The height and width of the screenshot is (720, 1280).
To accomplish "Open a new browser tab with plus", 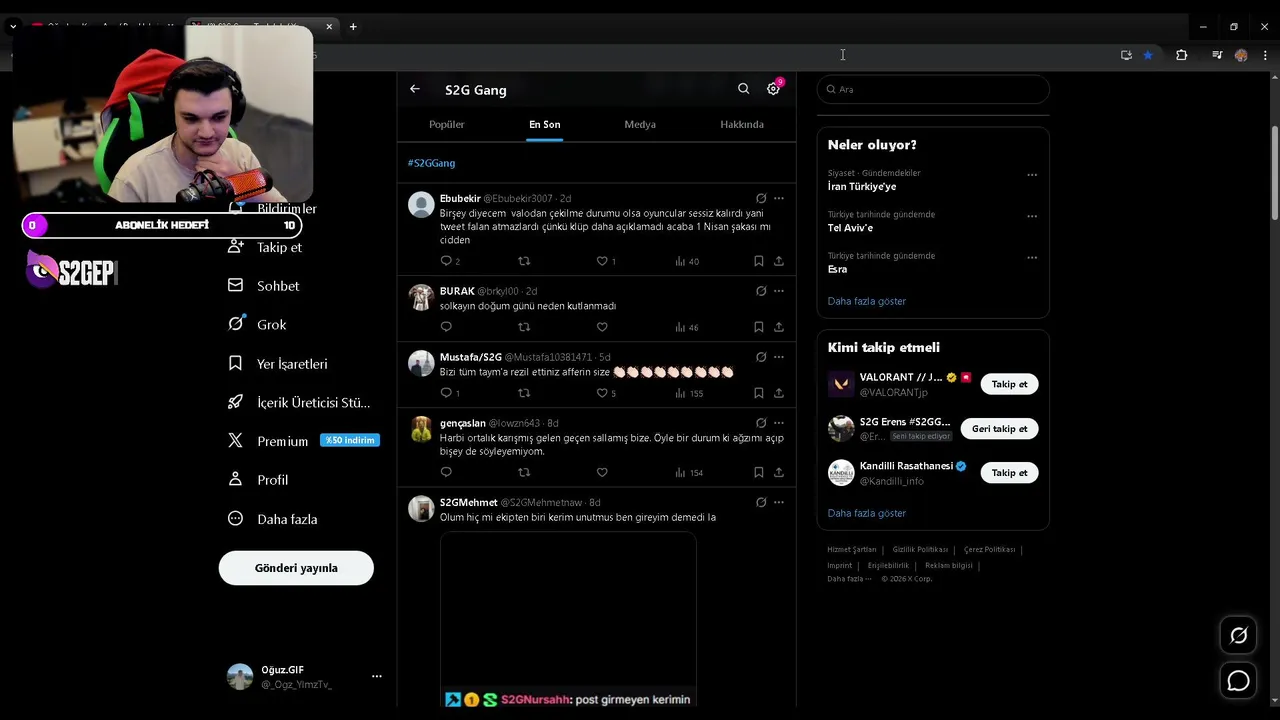I will pos(353,27).
